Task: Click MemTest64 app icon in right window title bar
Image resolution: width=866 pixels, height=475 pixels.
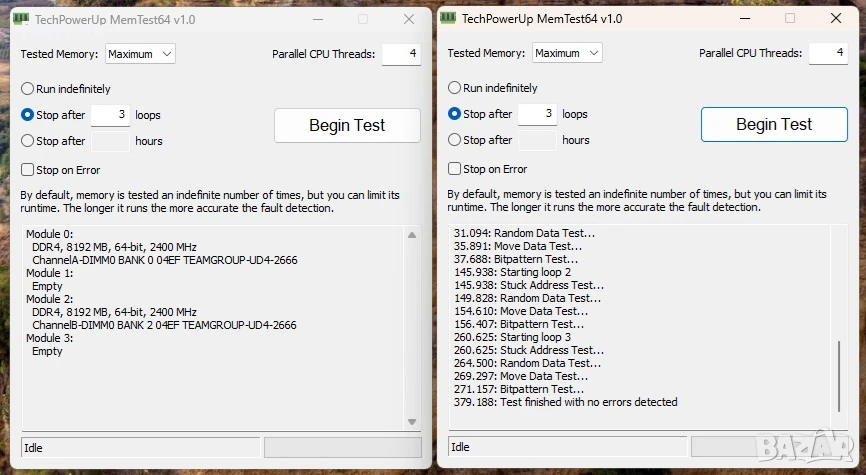Action: click(x=448, y=18)
